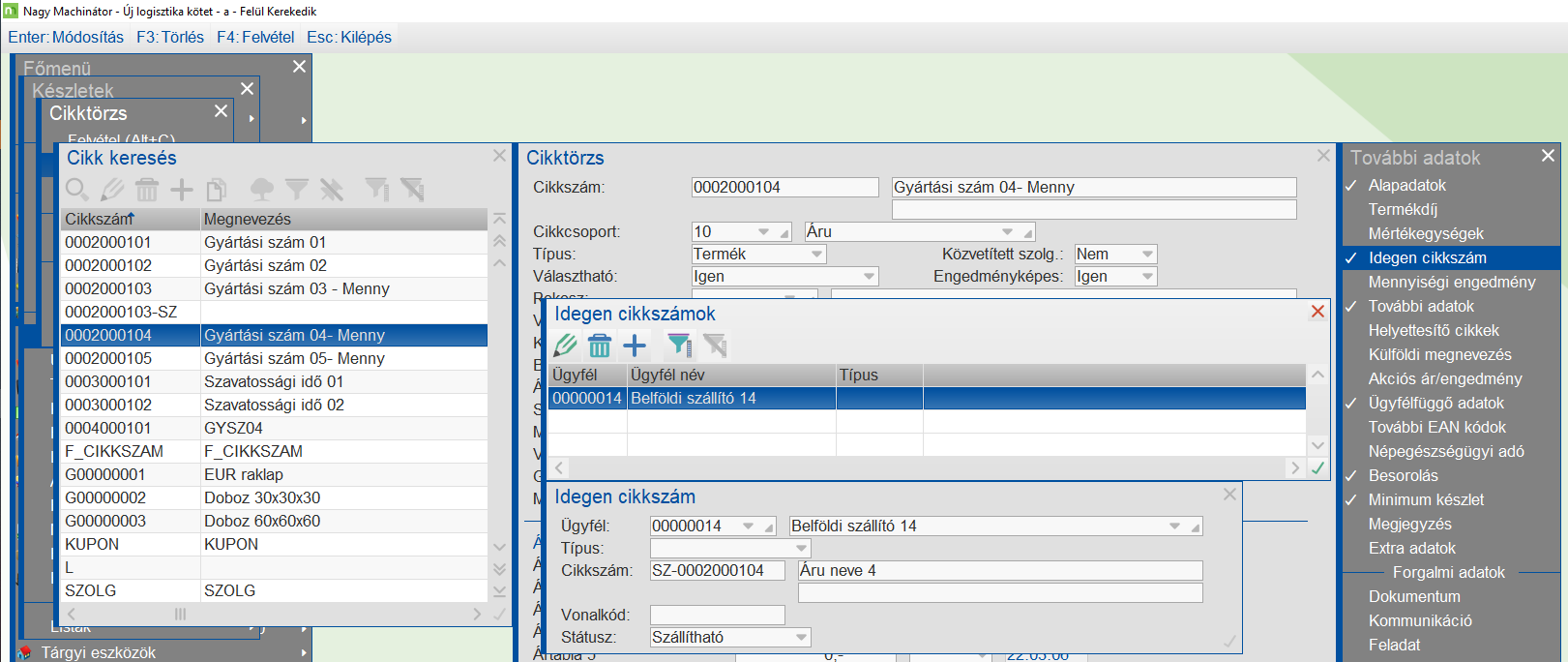Screen dimensions: 1568x662
Task: Close the További adatok panel
Action: [x=1548, y=155]
